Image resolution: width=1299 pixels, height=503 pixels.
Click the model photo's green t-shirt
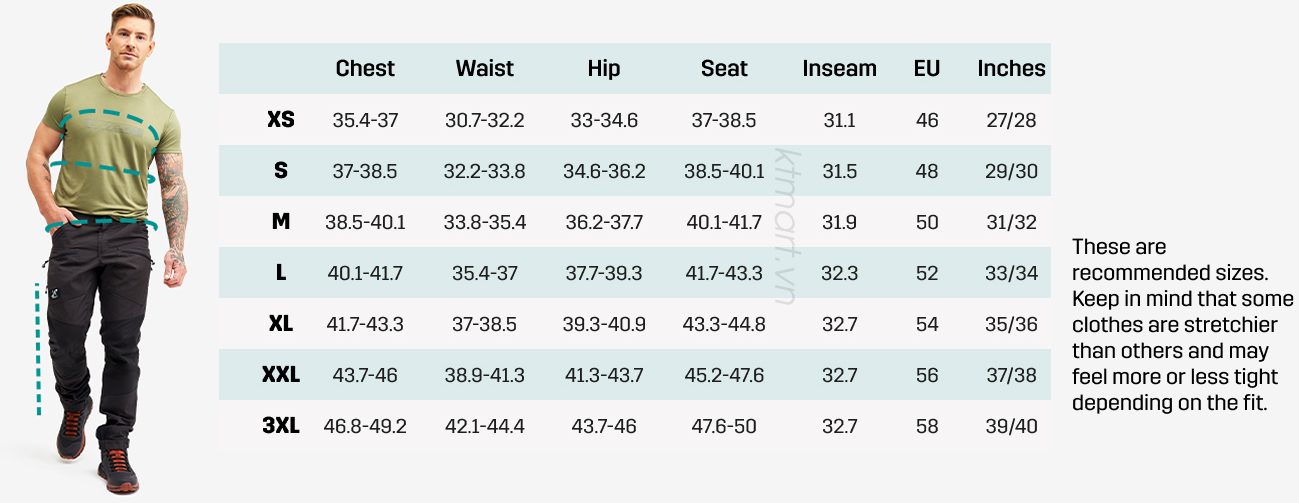click(x=108, y=150)
